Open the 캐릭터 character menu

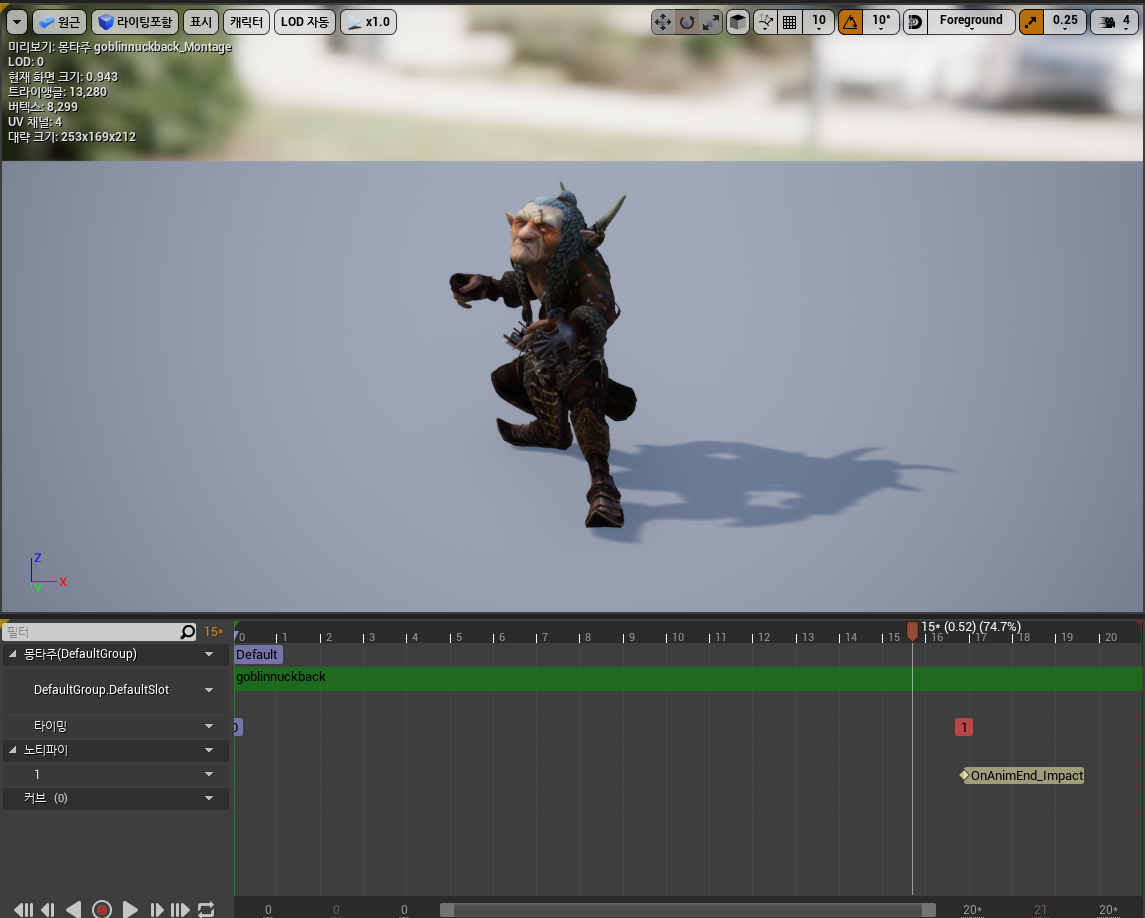tap(246, 22)
